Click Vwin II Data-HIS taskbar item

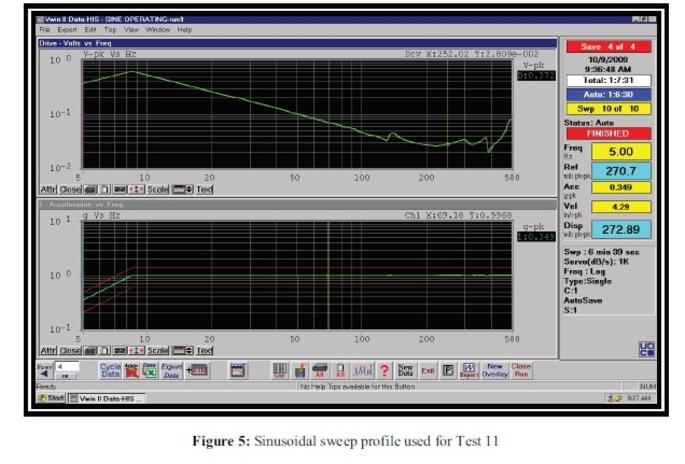coord(107,398)
